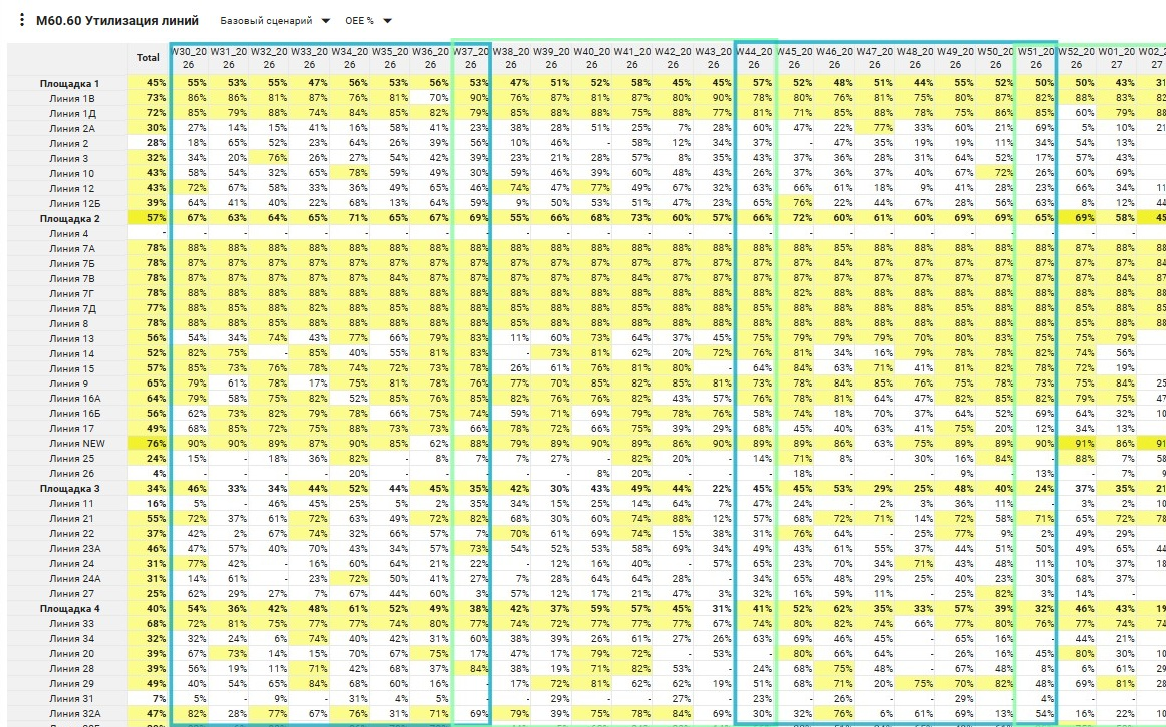The height and width of the screenshot is (727, 1166).
Task: Click Площадка 1 cell 57% under W44_20
Action: (x=753, y=83)
